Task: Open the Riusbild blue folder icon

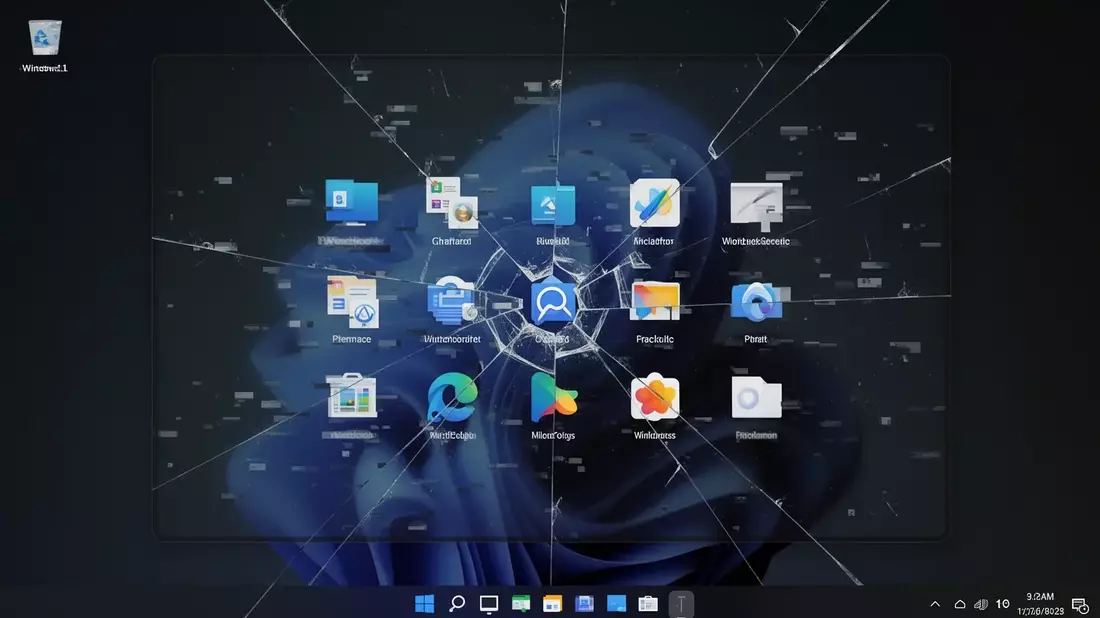Action: click(553, 204)
